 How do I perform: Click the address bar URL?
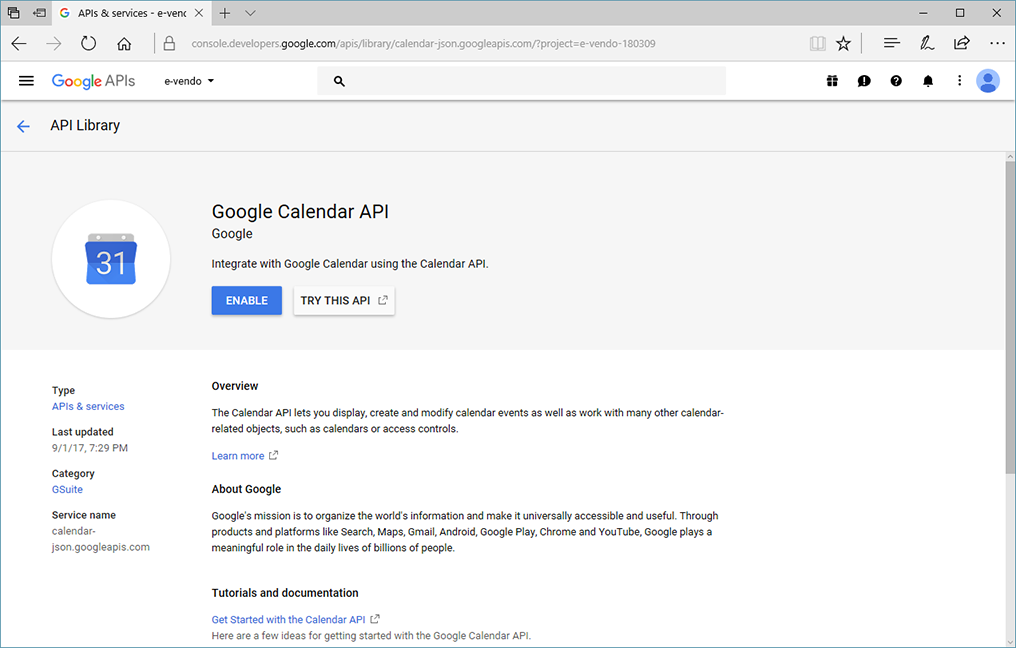click(x=423, y=43)
